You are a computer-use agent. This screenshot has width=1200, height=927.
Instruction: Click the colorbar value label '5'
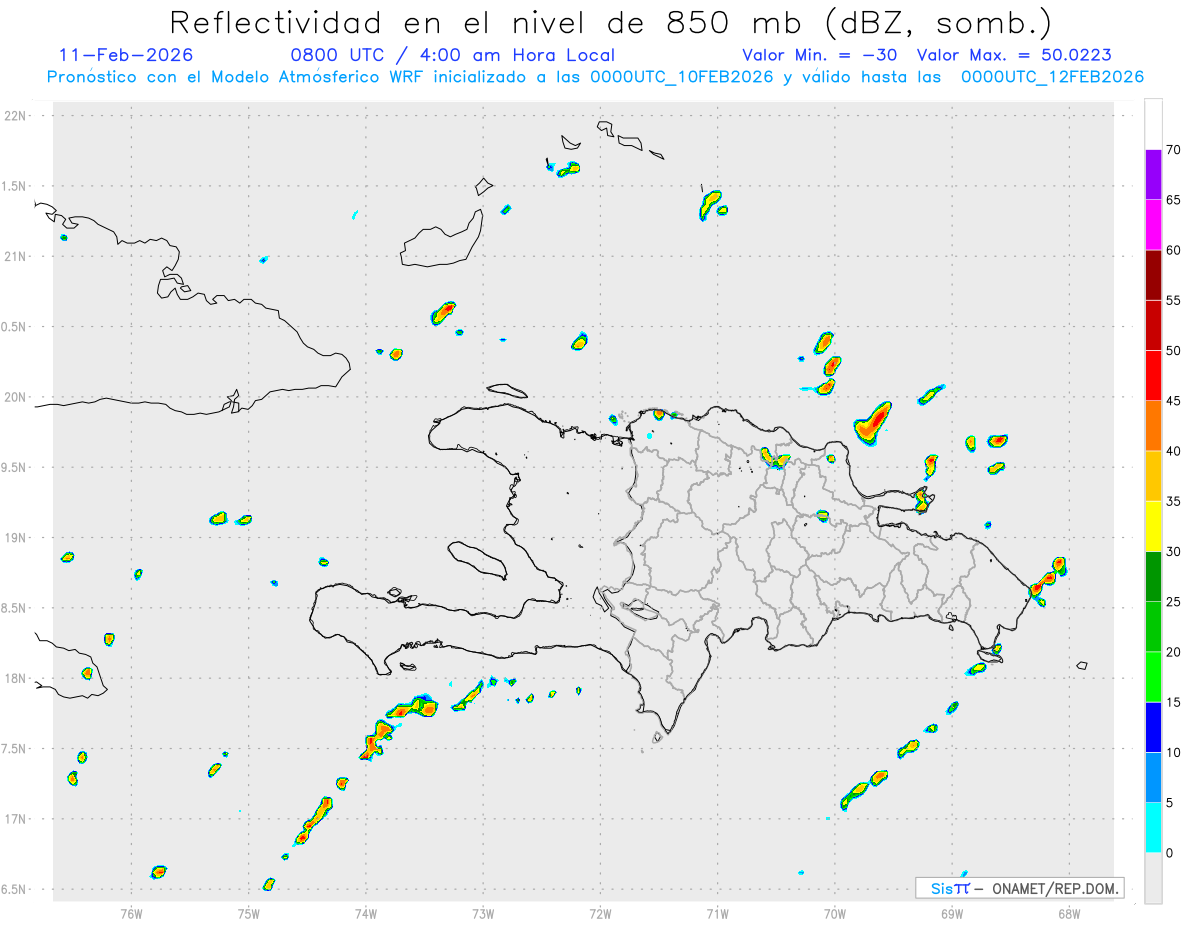(1170, 803)
